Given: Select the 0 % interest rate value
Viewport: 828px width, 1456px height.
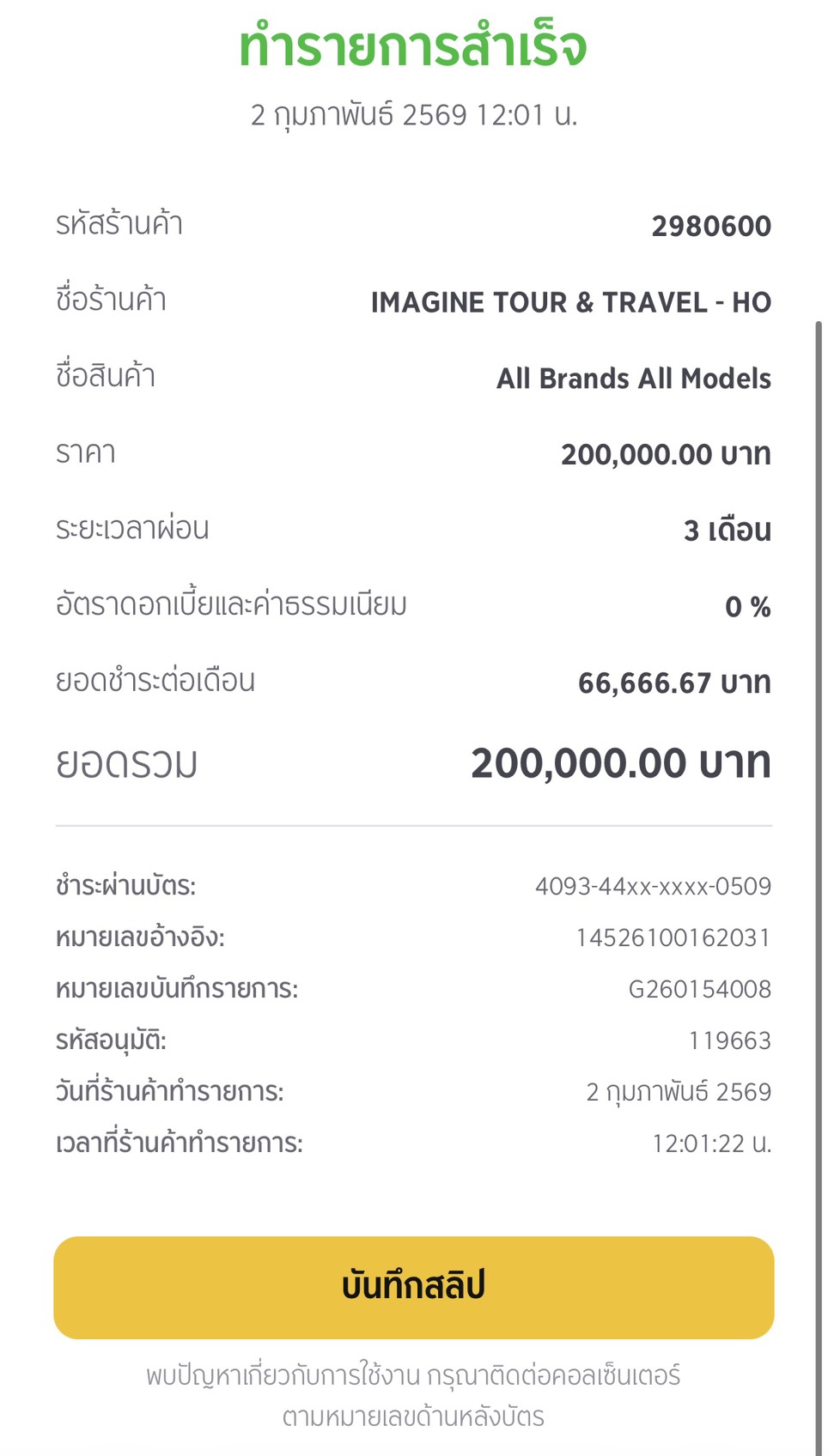Looking at the screenshot, I should 747,607.
